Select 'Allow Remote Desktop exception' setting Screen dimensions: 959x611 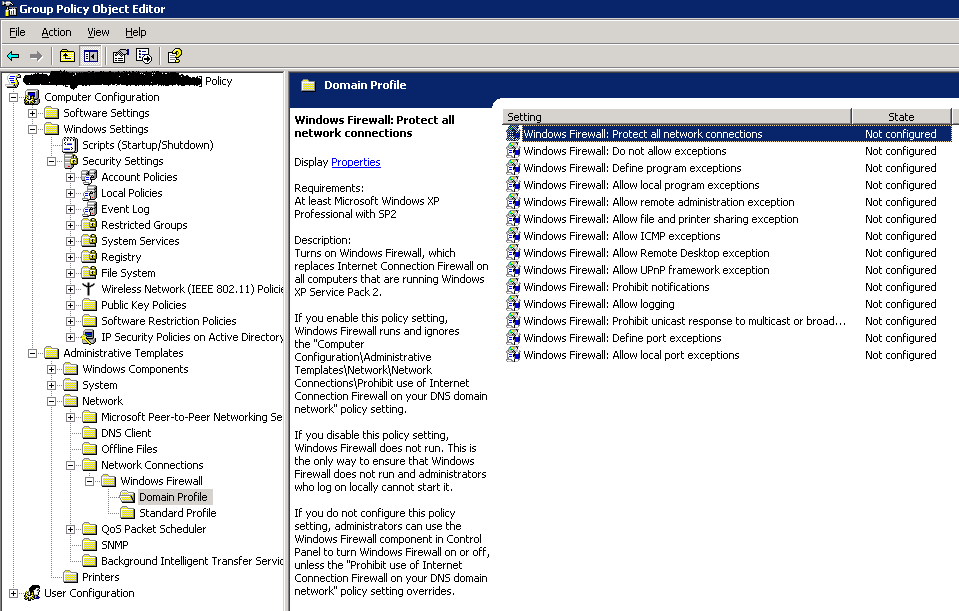click(646, 253)
